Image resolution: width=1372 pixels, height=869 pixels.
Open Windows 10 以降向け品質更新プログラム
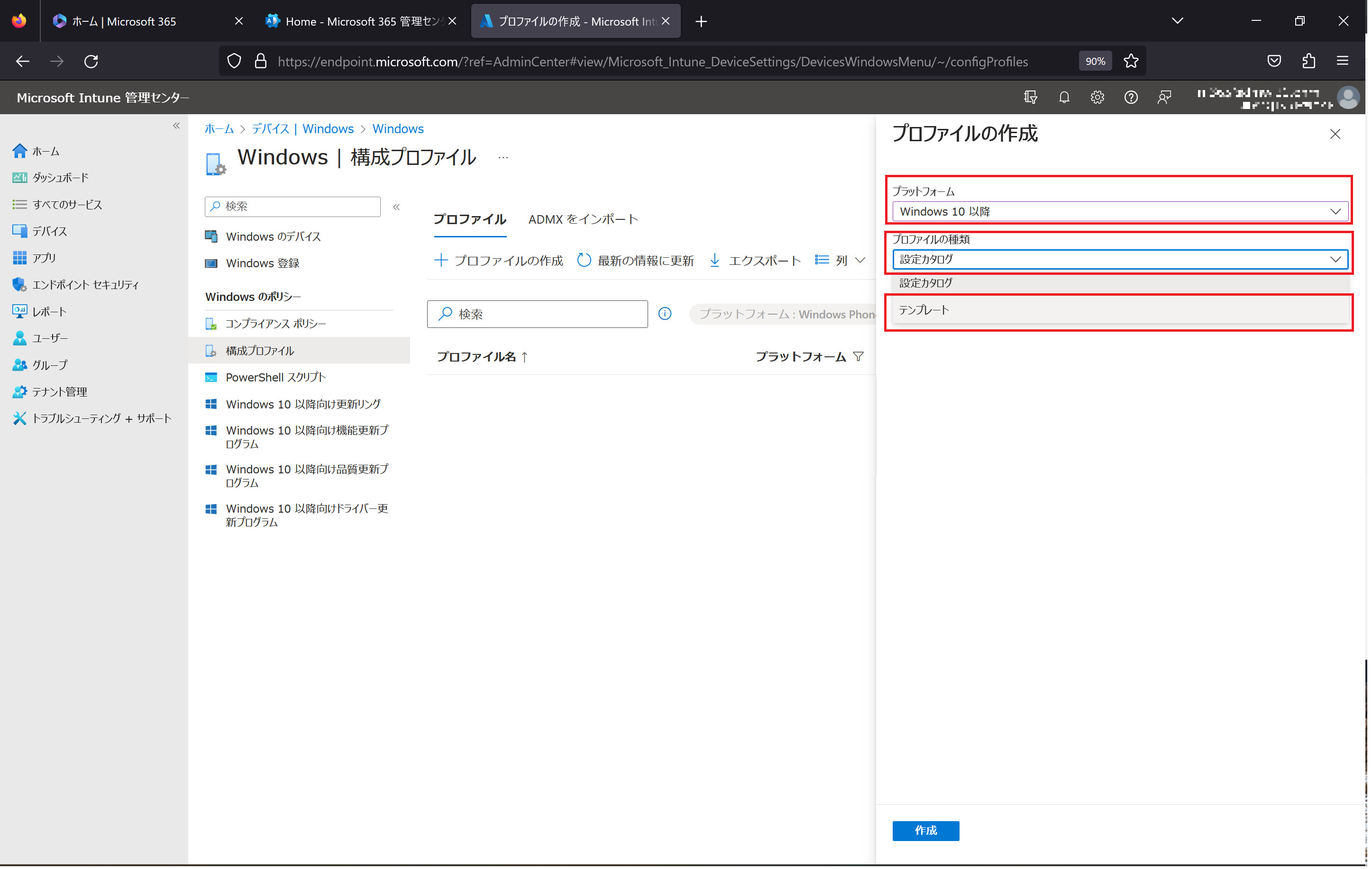[296, 476]
